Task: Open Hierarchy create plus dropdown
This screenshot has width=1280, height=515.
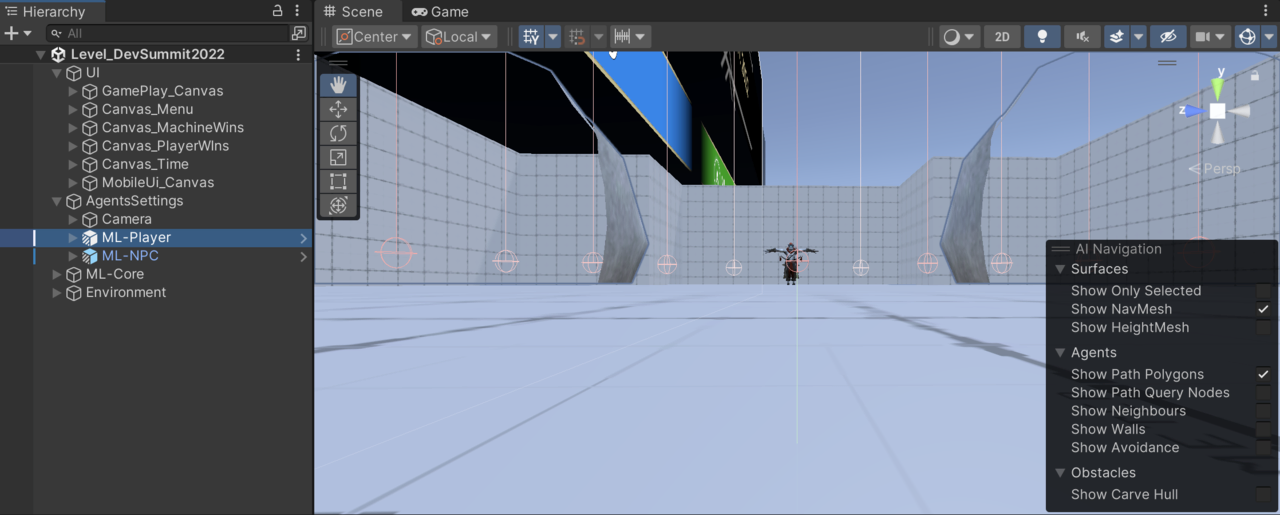Action: tap(18, 33)
